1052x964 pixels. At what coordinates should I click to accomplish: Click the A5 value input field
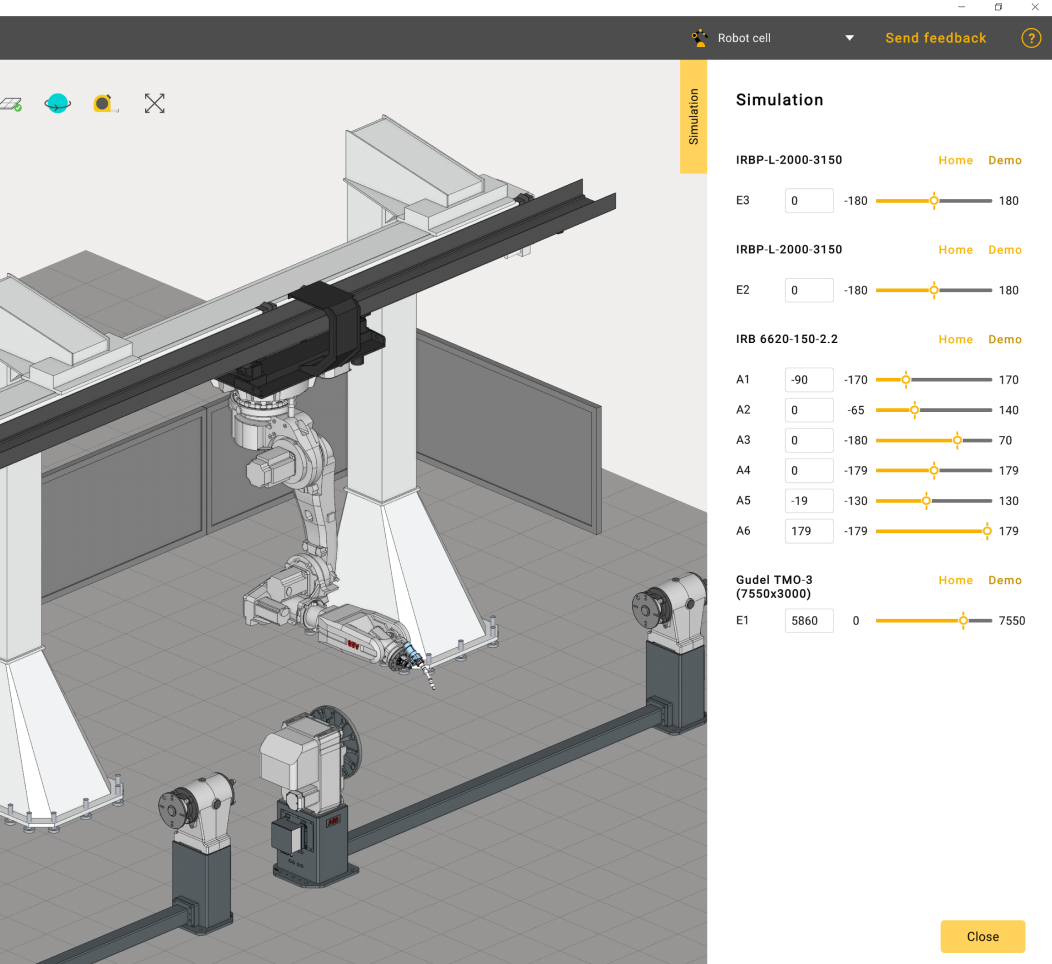[809, 501]
